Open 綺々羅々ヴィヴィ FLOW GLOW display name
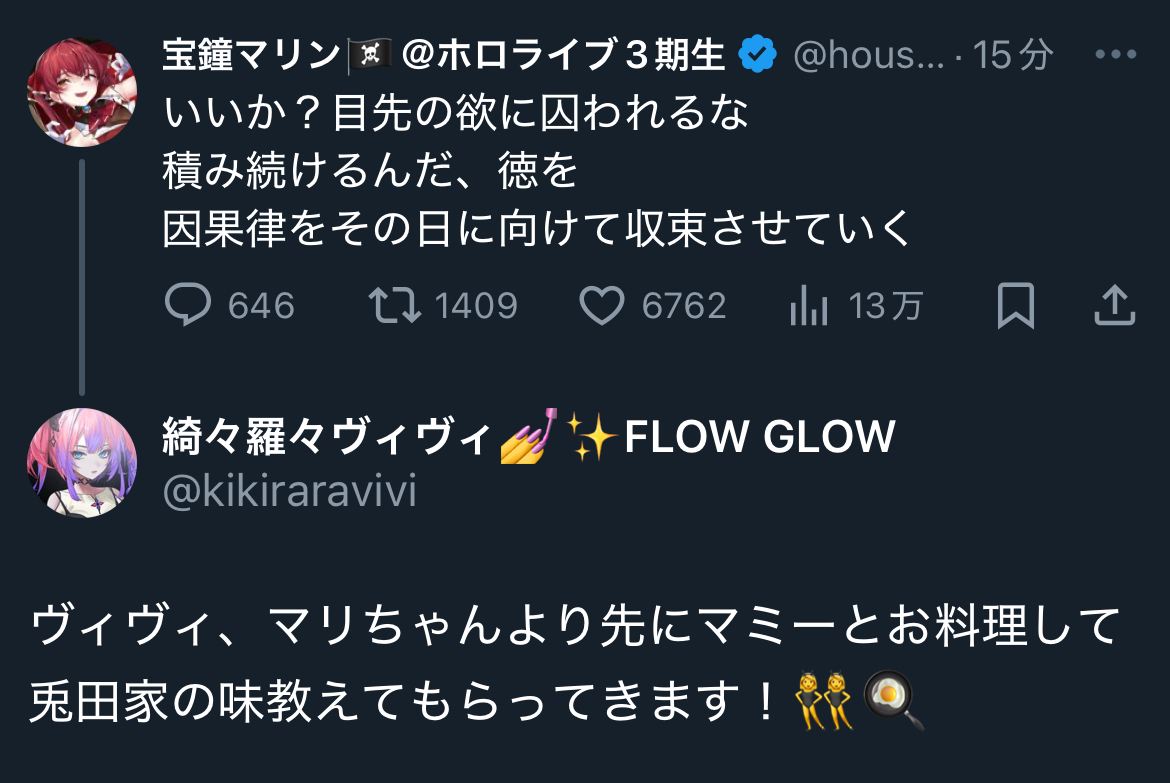 tap(528, 435)
